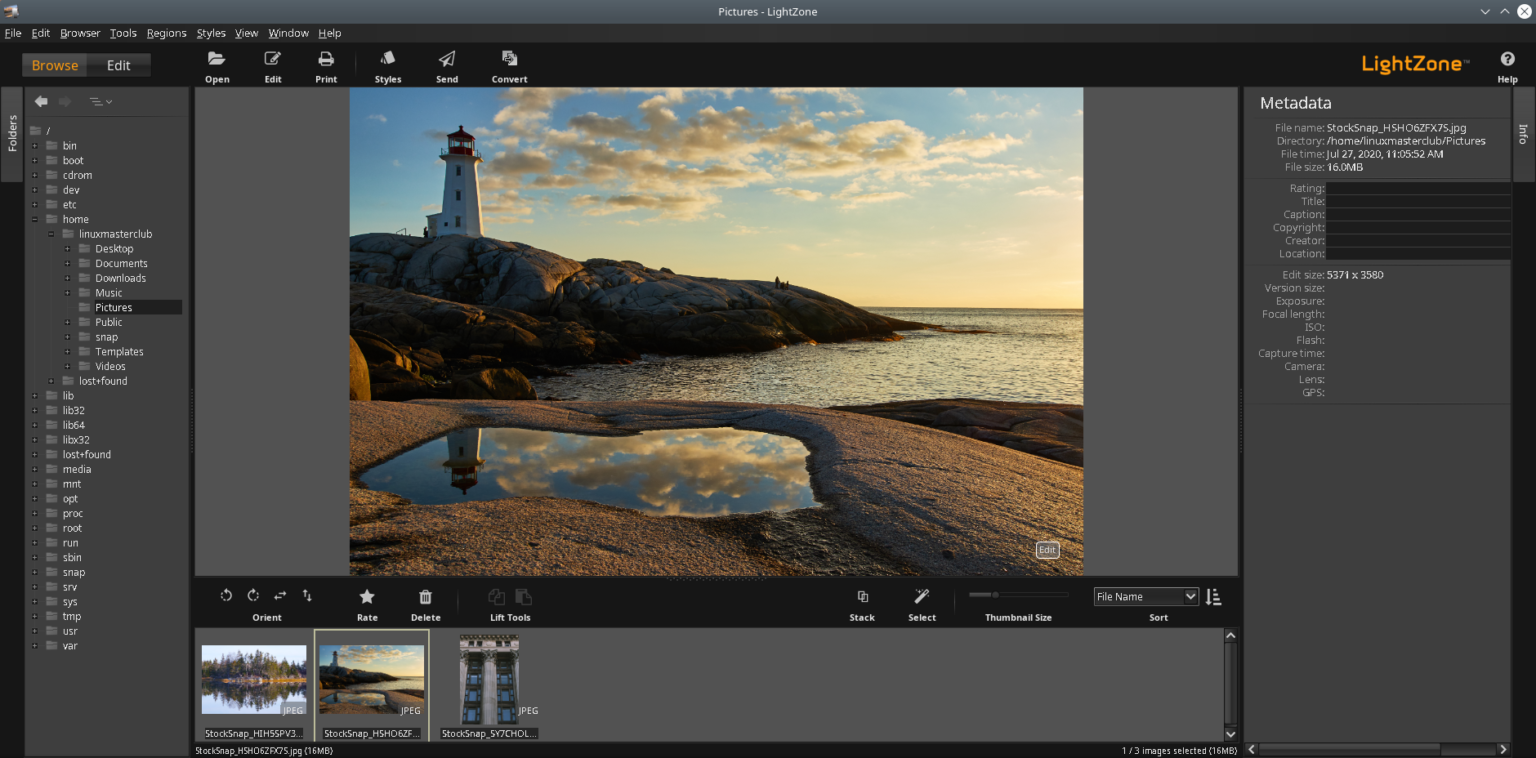Open the Help menu
Screen dimensions: 1536x758
tap(329, 33)
